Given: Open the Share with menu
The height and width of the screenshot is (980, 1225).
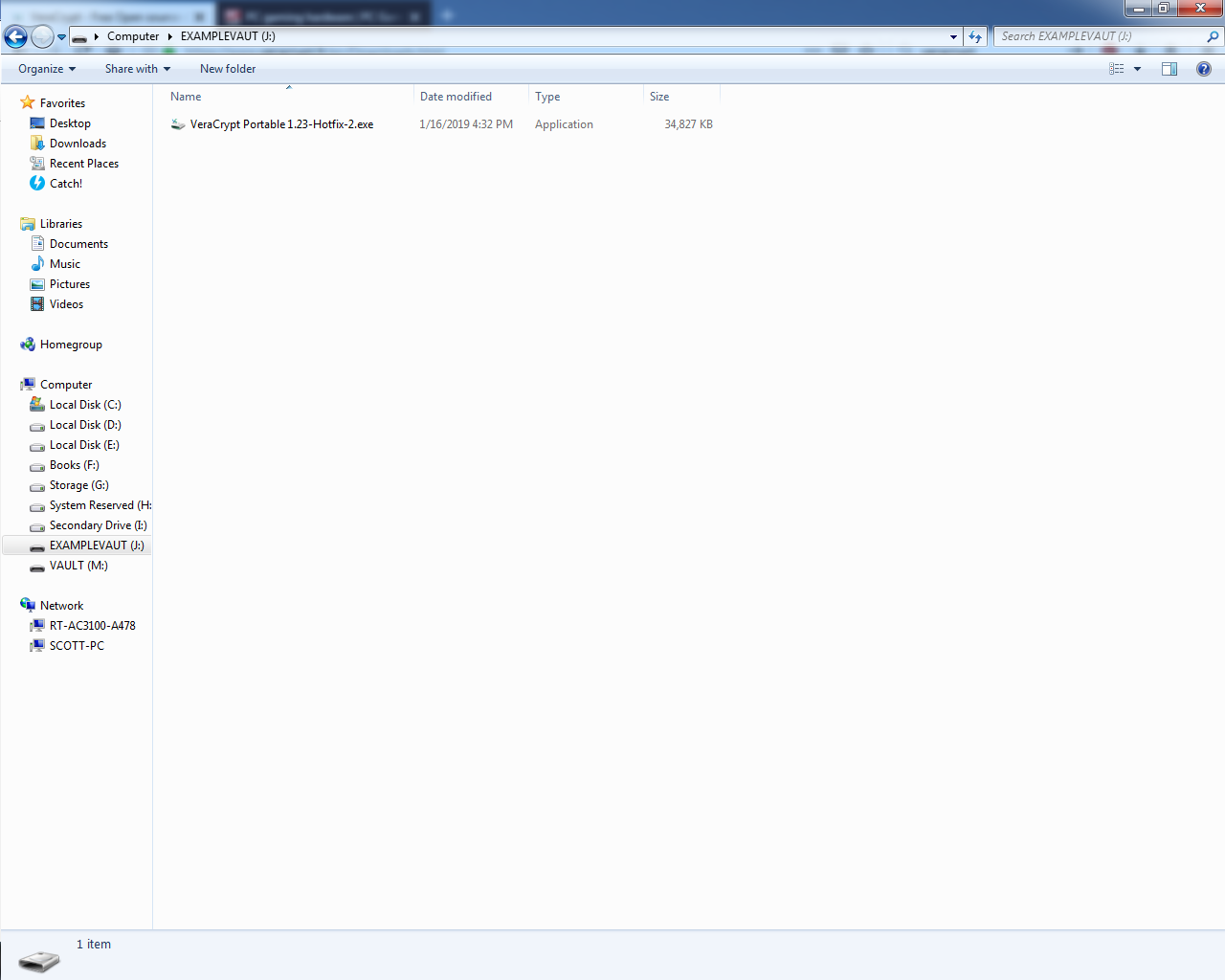Looking at the screenshot, I should (x=138, y=69).
